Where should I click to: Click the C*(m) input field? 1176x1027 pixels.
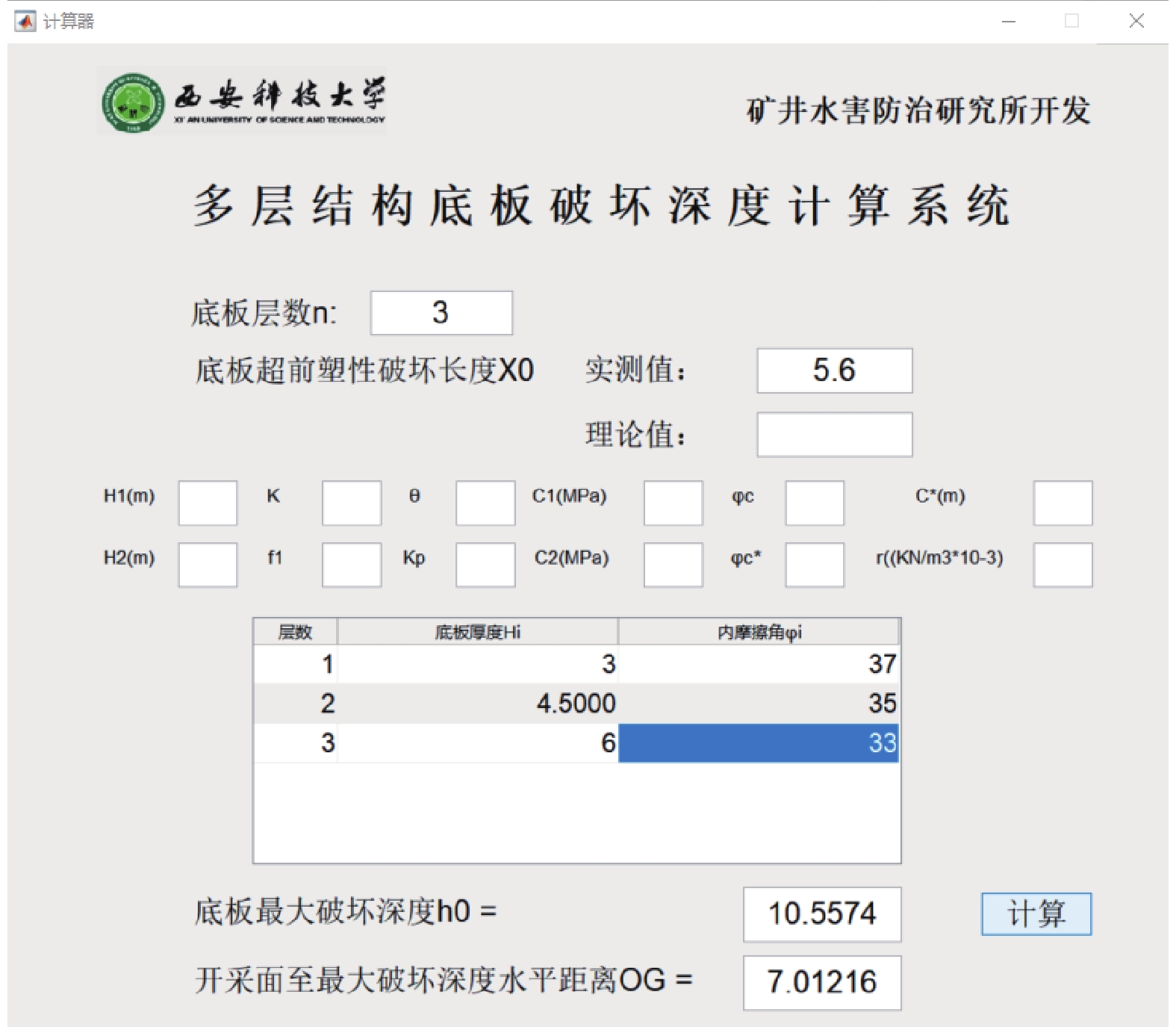coord(1063,503)
